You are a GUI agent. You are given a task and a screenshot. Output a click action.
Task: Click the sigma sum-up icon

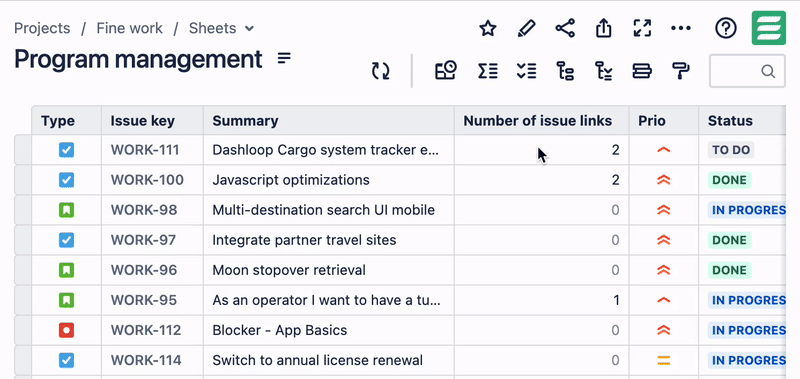pyautogui.click(x=488, y=71)
